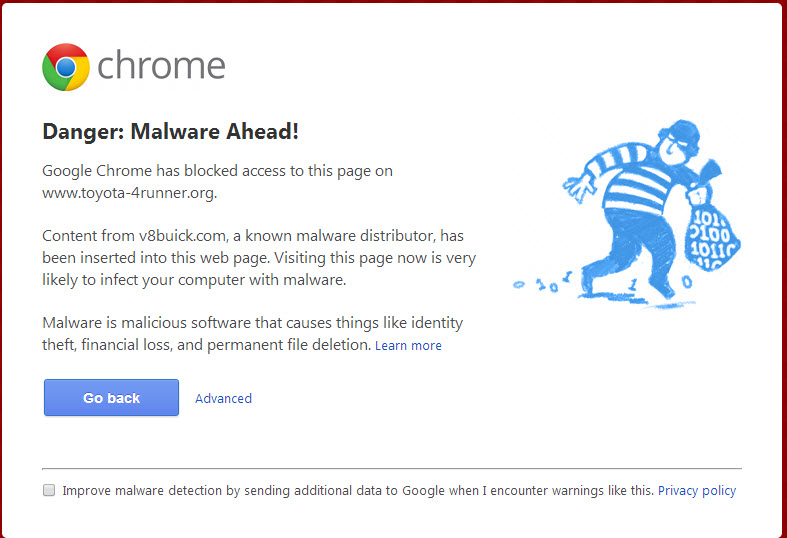Open the Learn more link about malware
Viewport: 787px width, 538px height.
point(408,345)
